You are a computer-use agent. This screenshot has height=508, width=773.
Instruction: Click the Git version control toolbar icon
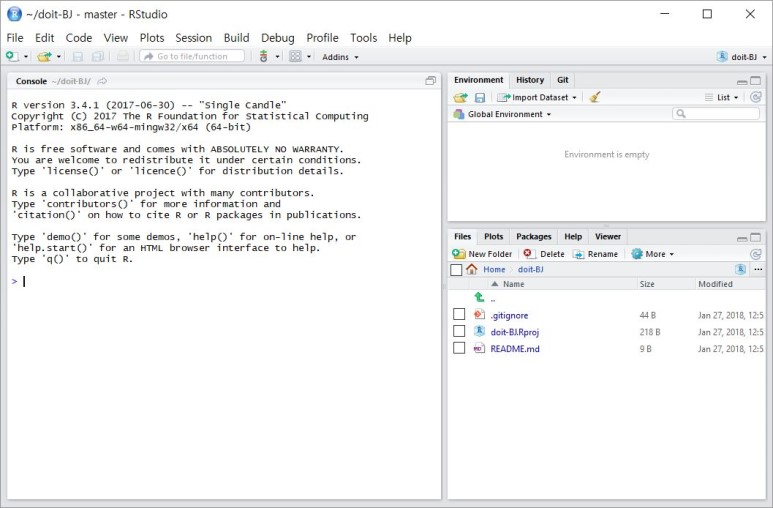264,57
